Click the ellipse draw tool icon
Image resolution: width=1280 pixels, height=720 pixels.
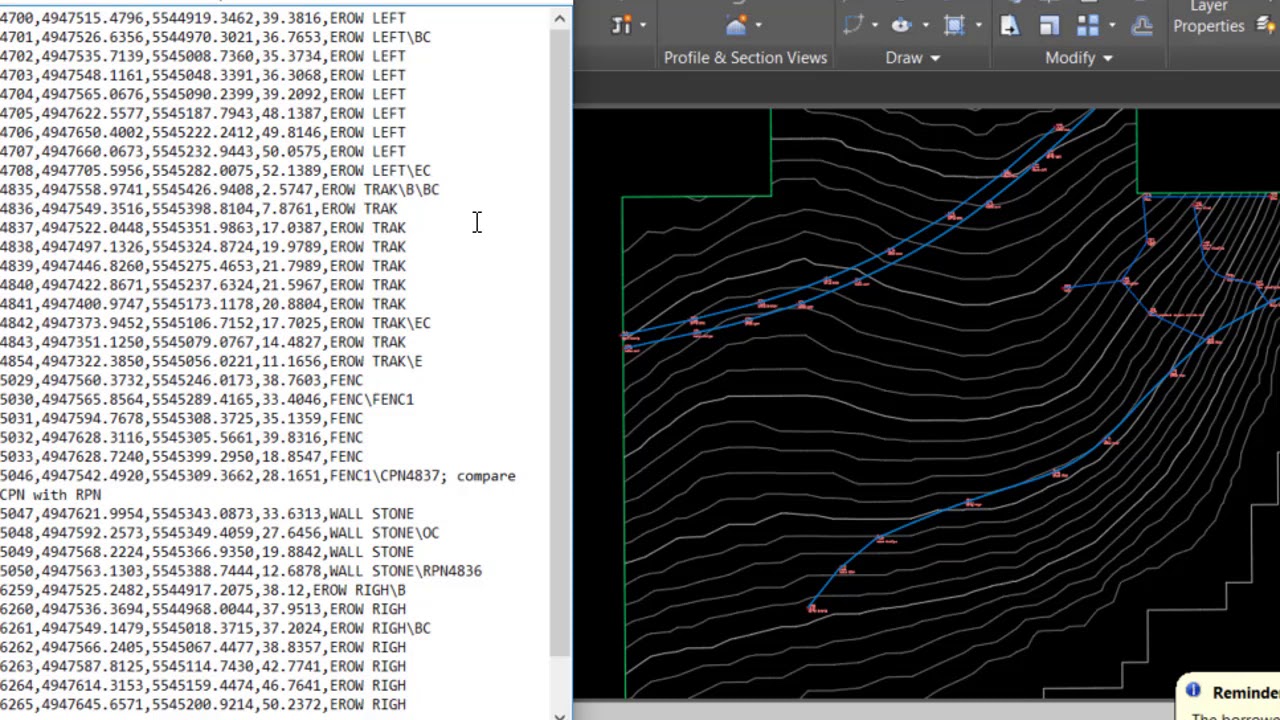pos(901,25)
